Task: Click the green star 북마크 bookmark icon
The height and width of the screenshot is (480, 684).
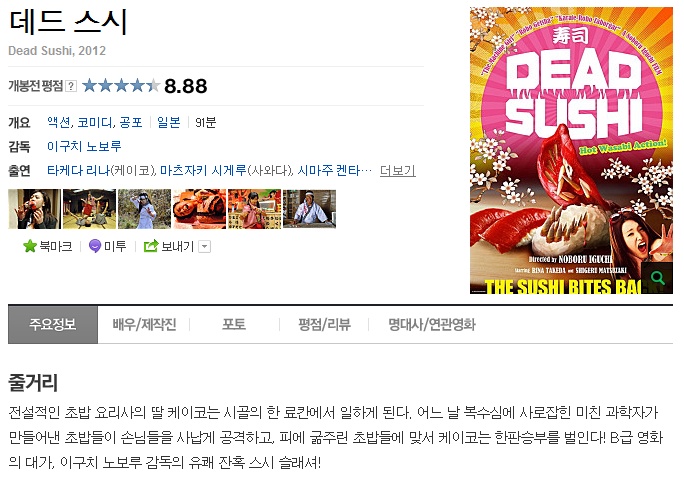Action: 30,246
